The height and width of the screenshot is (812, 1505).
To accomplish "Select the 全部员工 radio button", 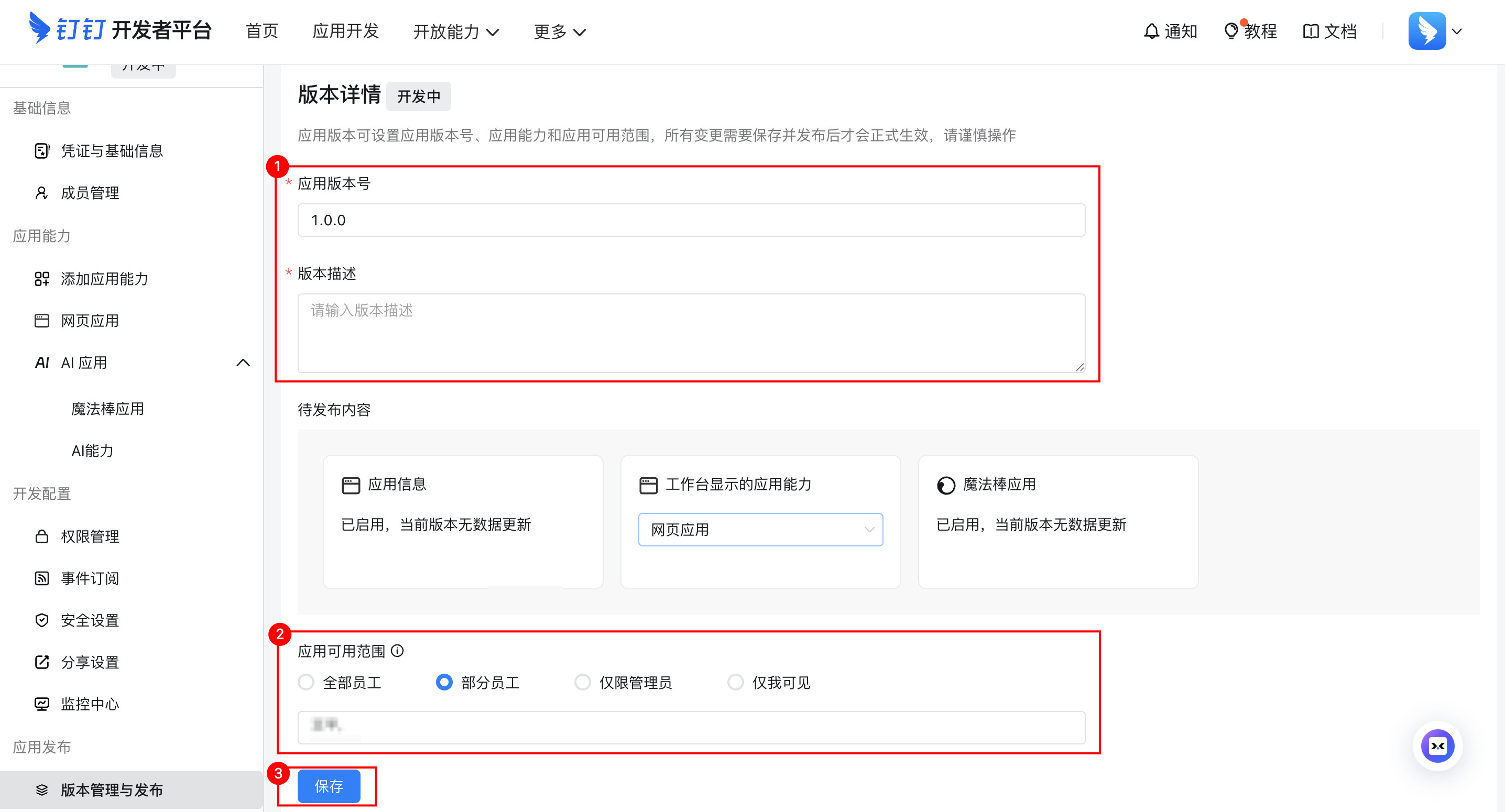I will pos(306,682).
